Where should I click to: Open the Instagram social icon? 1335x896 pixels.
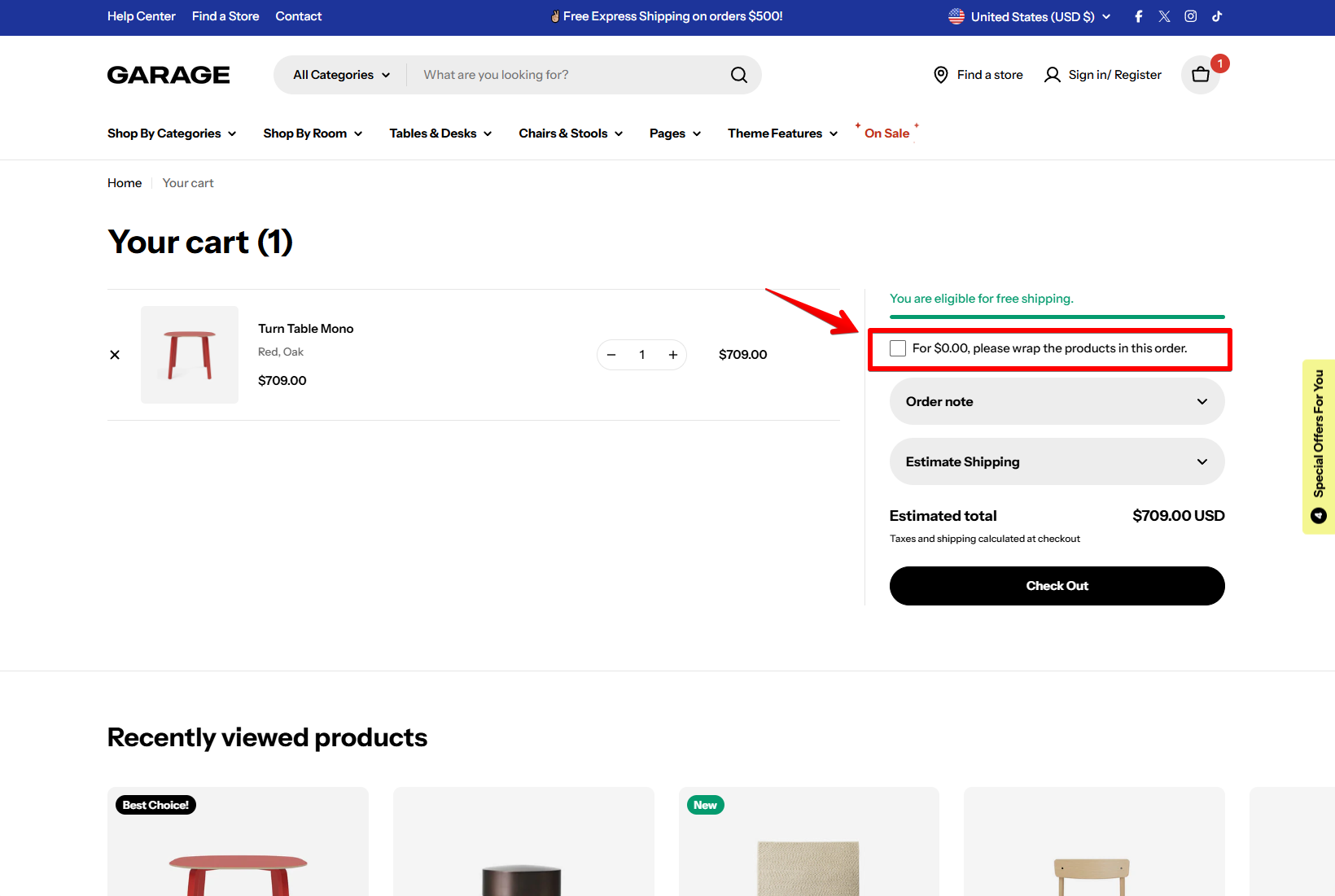point(1190,16)
